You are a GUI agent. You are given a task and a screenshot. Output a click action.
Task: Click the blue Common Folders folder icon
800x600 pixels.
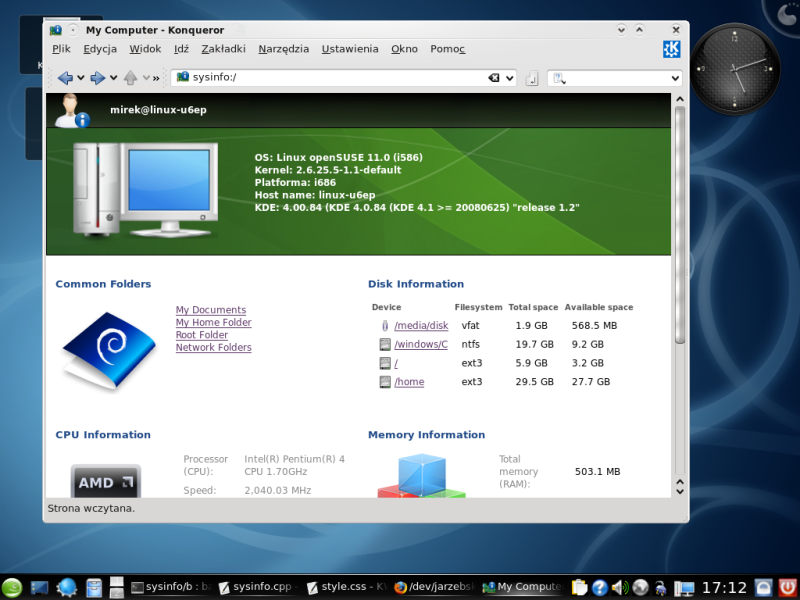coord(109,351)
